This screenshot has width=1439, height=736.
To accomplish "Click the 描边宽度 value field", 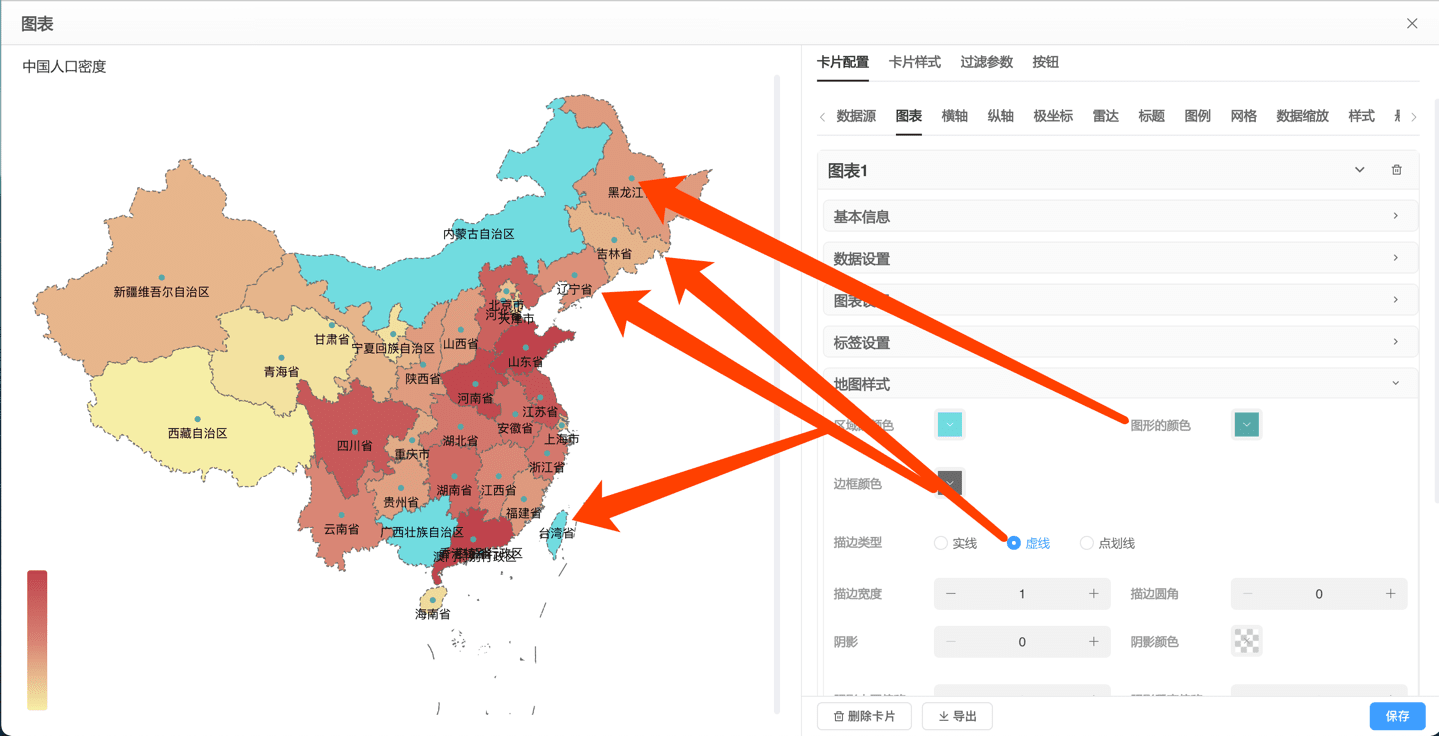I will pos(1022,594).
